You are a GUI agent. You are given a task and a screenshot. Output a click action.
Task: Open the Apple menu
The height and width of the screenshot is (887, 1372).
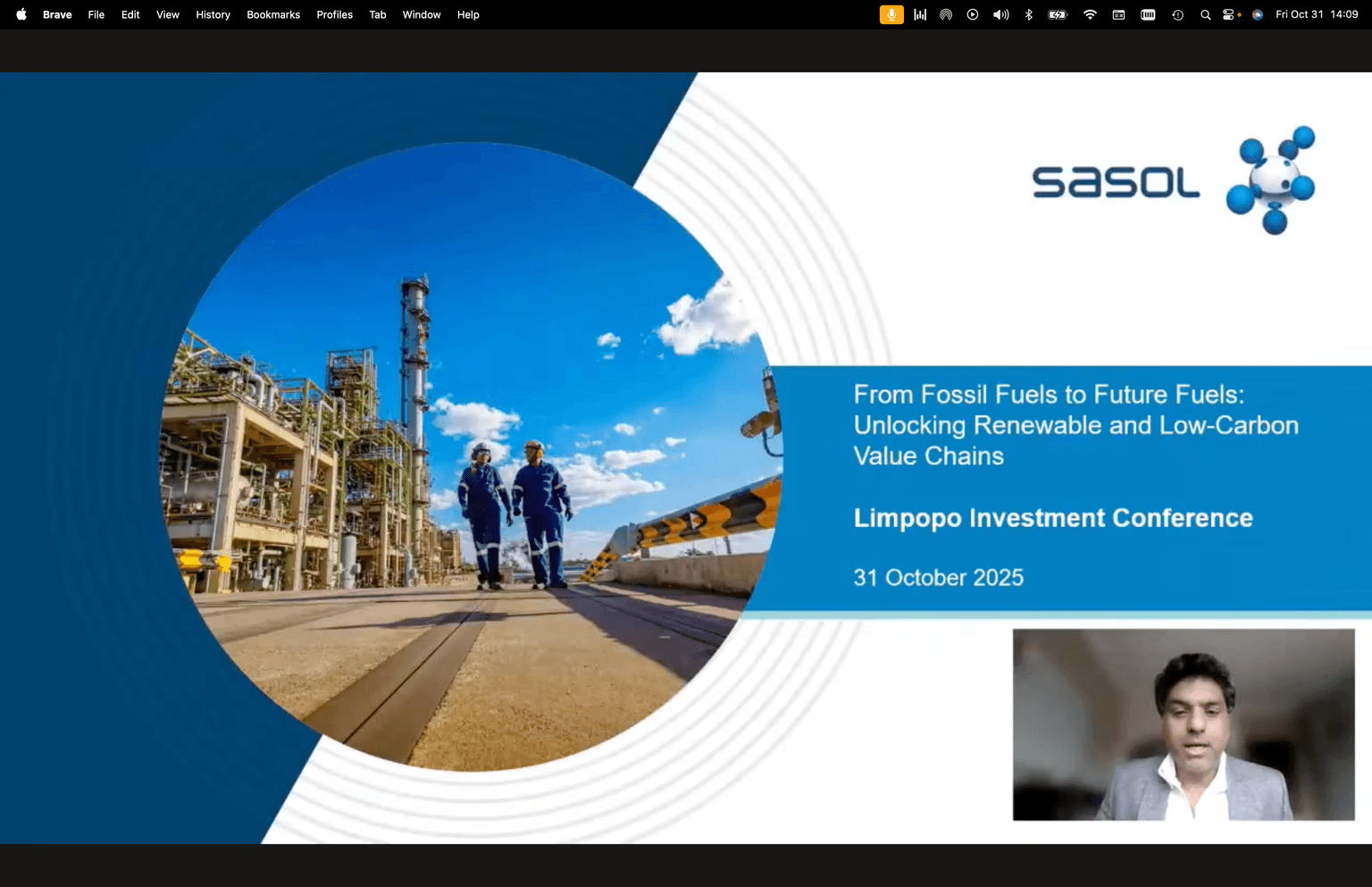tap(20, 14)
